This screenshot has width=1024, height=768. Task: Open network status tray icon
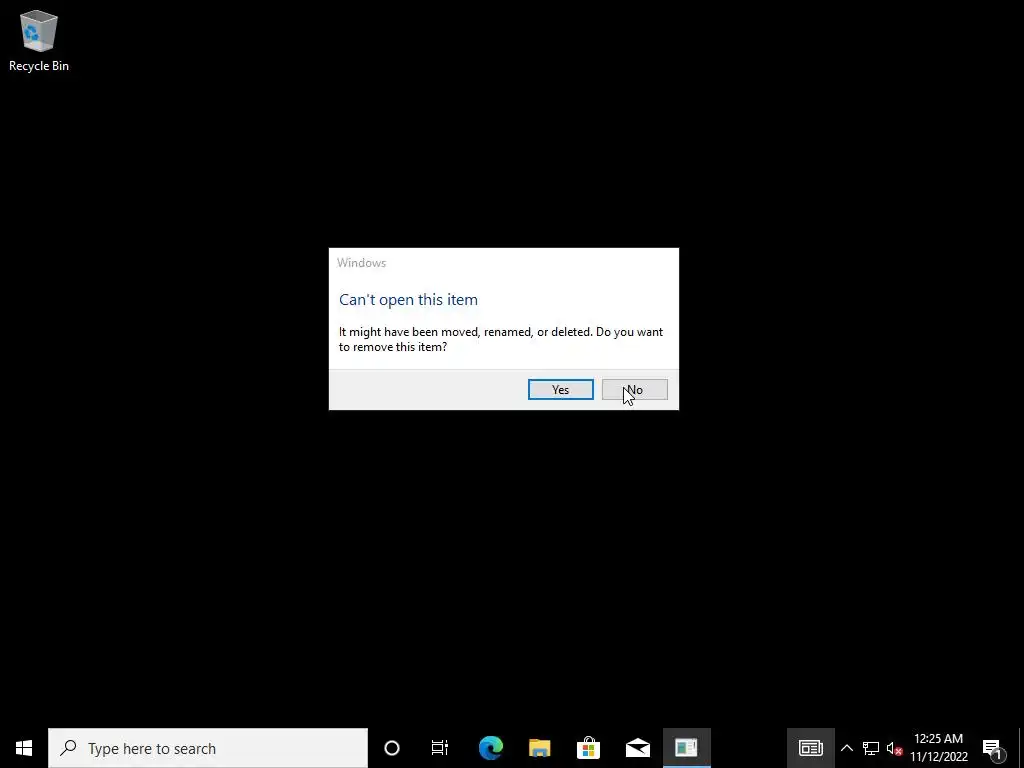(x=871, y=748)
